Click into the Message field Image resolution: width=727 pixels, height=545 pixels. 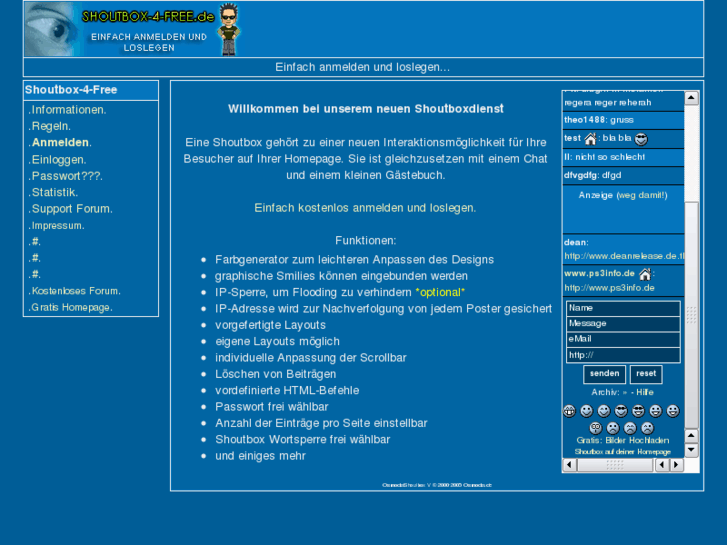click(623, 324)
